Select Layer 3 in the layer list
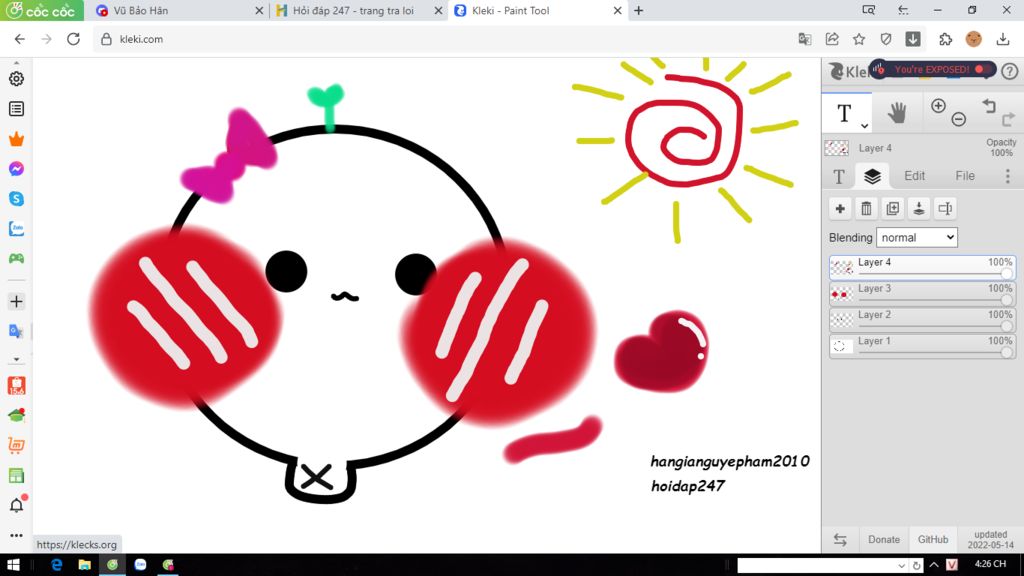The width and height of the screenshot is (1024, 576). (922, 294)
